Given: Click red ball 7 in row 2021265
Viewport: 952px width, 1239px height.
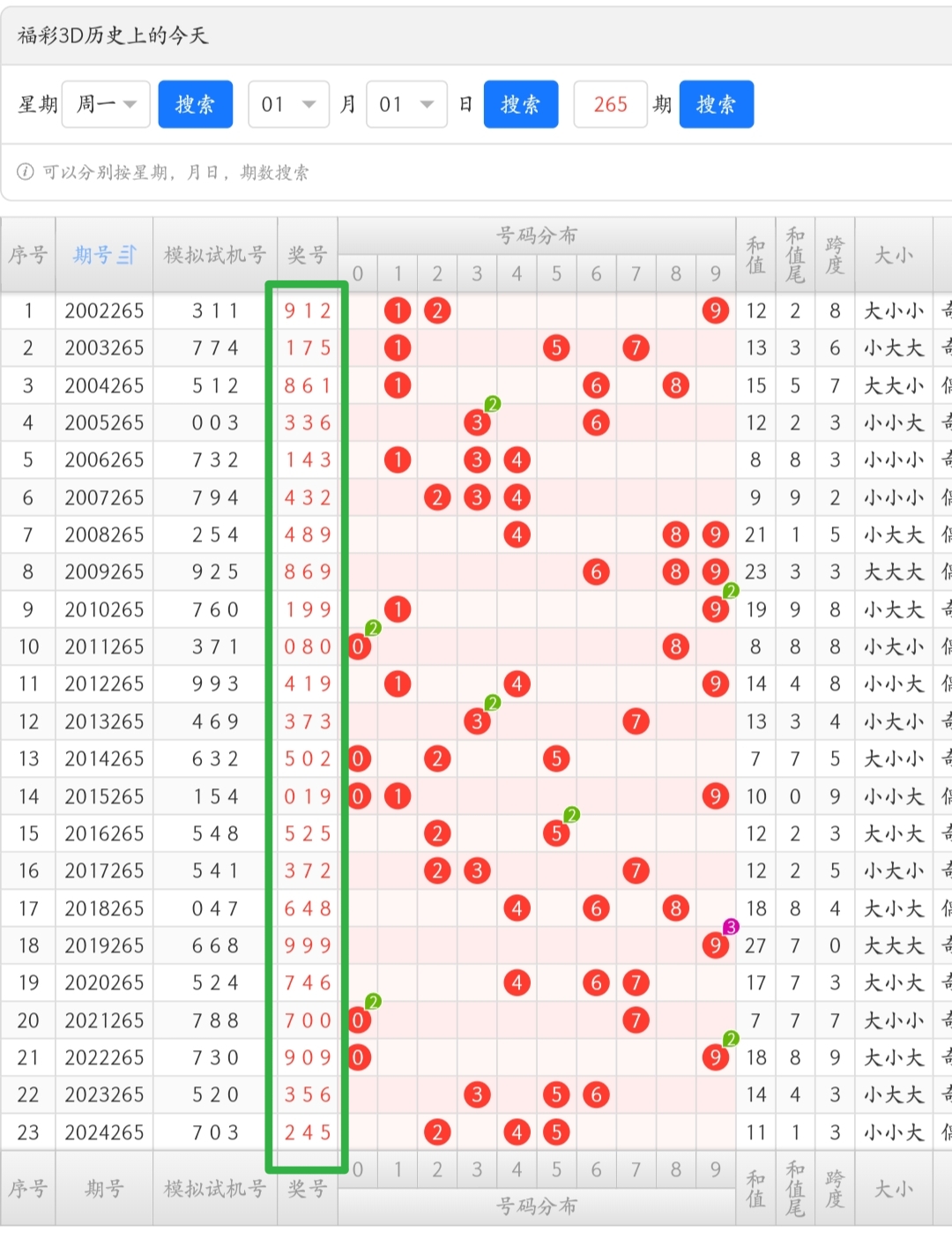Looking at the screenshot, I should (636, 1020).
